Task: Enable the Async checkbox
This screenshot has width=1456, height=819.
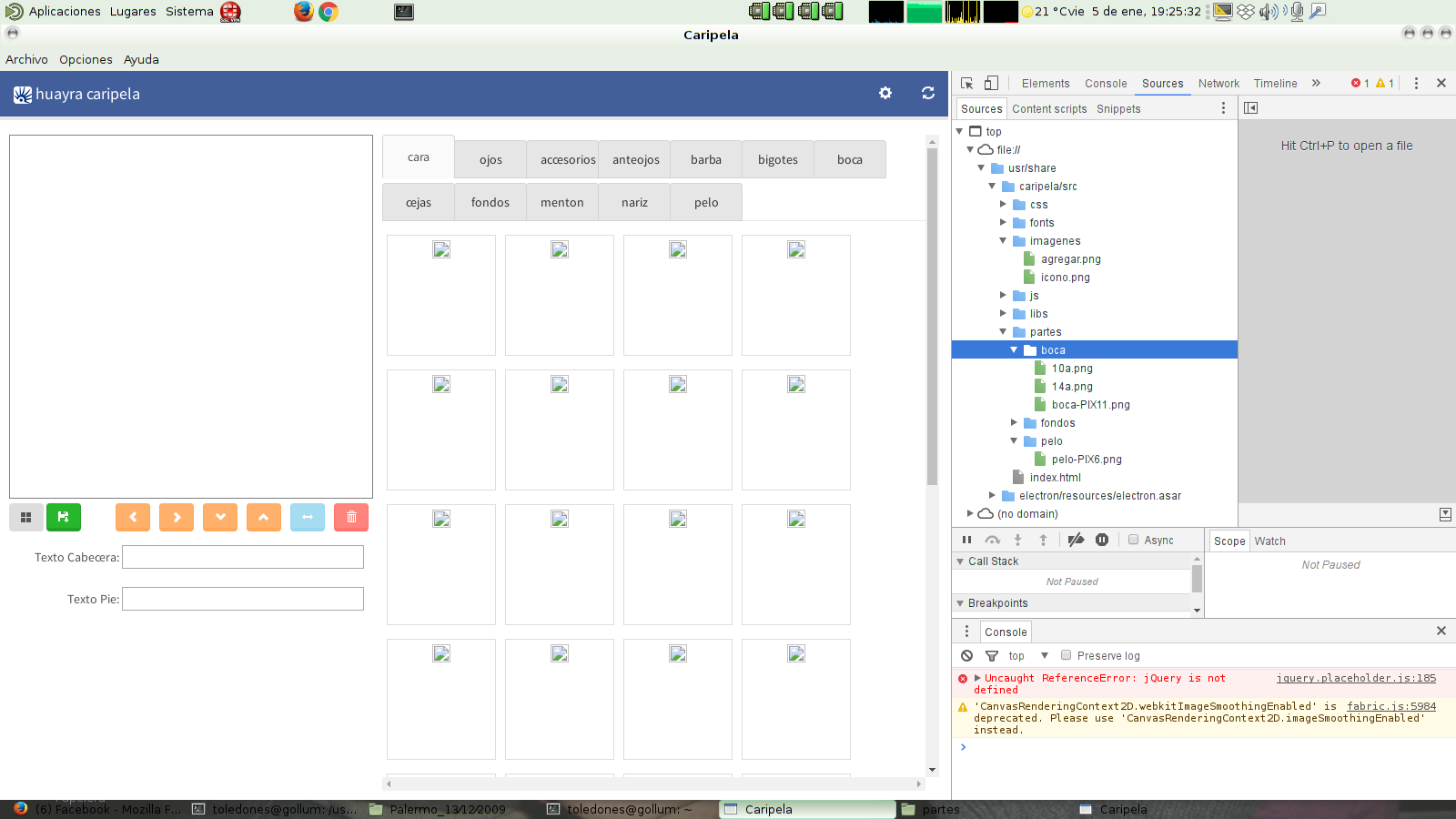Action: 1134,540
